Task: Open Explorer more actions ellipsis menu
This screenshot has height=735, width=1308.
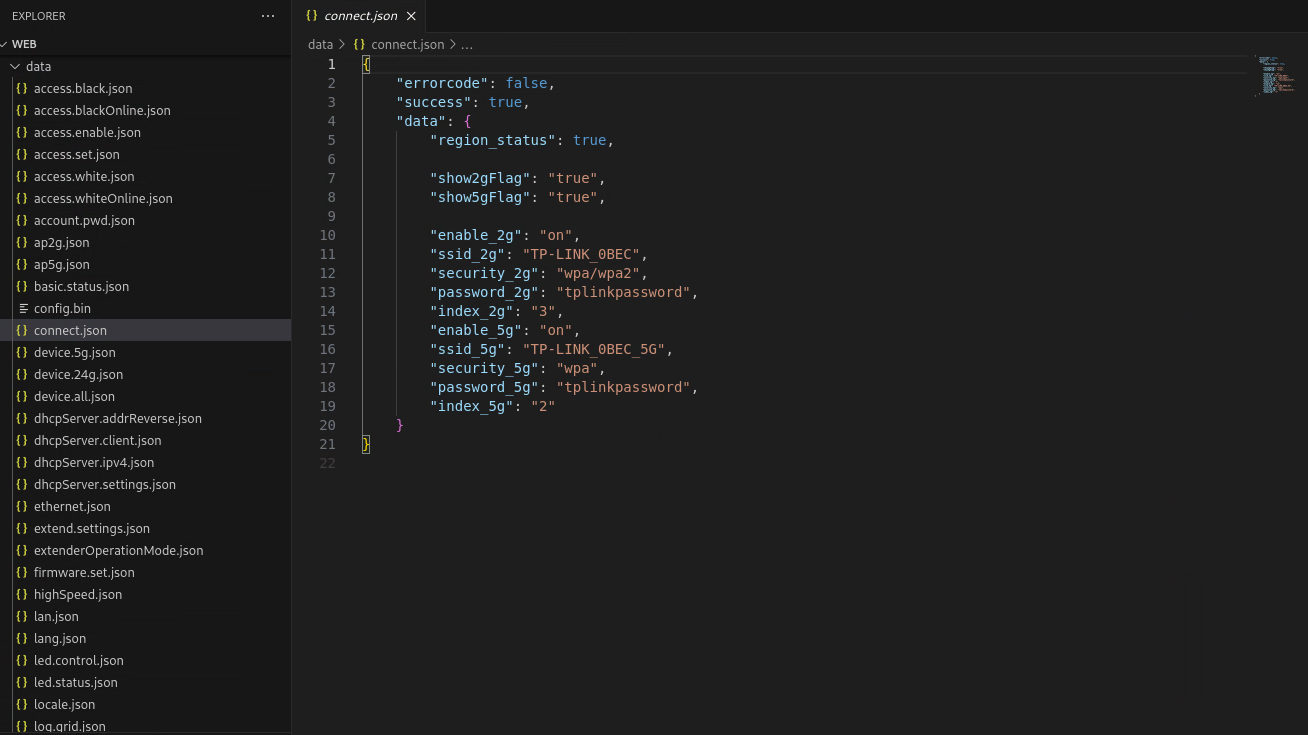Action: pyautogui.click(x=267, y=16)
